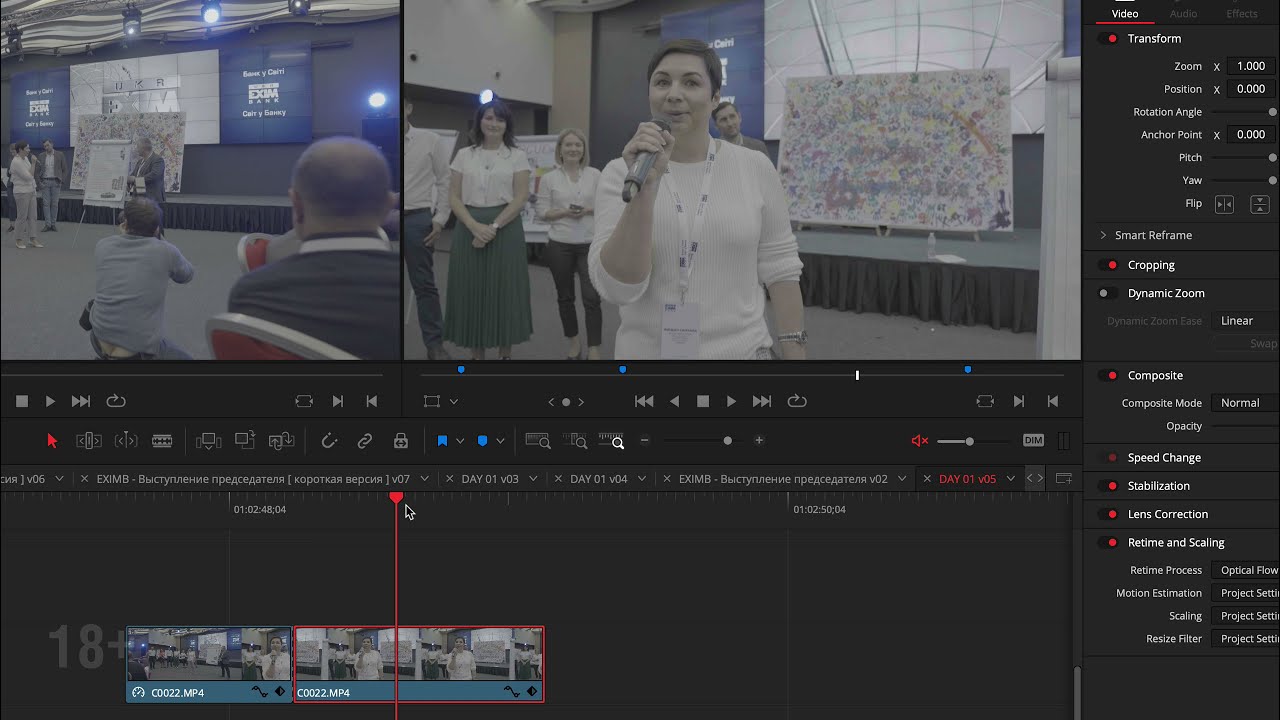
Task: Toggle the Position Lock padlock icon
Action: (x=401, y=441)
